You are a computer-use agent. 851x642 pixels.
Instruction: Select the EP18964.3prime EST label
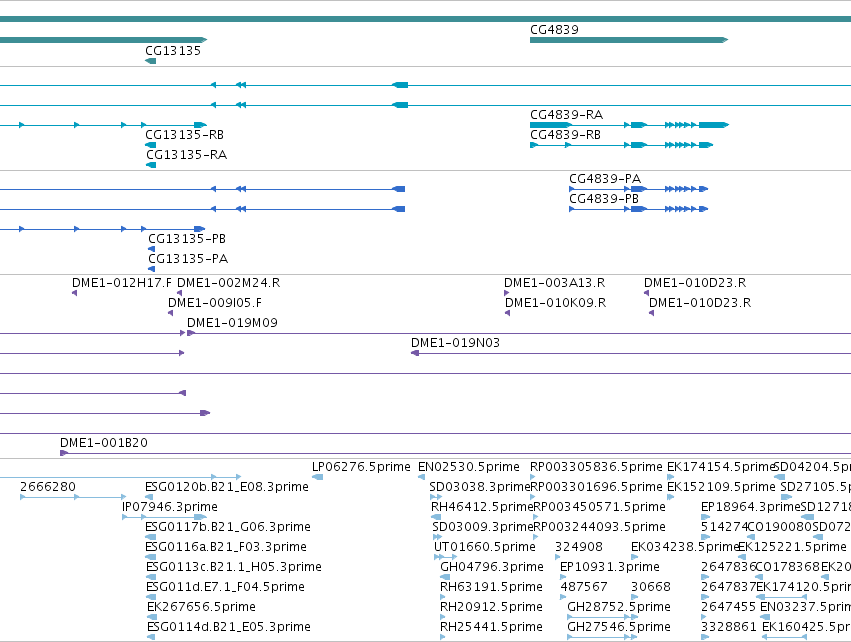751,507
